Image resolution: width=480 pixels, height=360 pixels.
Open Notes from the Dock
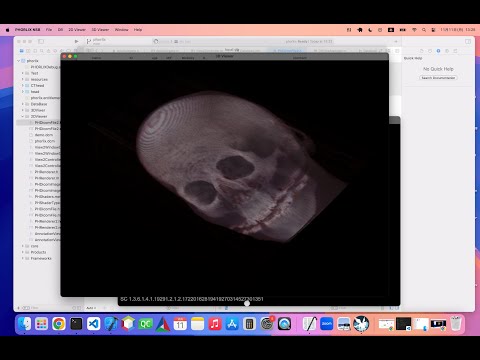[x=198, y=324]
